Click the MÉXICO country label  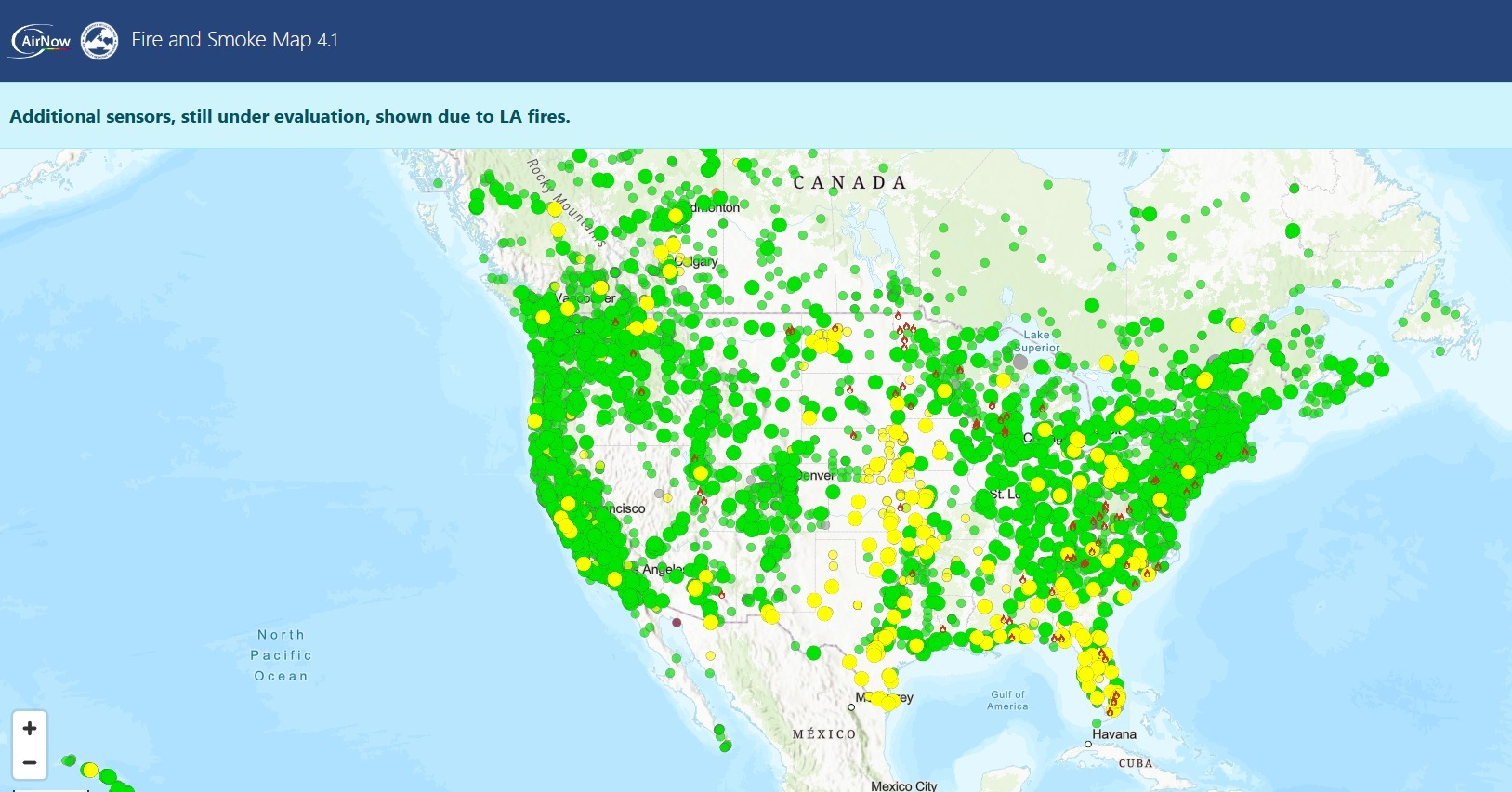point(824,734)
